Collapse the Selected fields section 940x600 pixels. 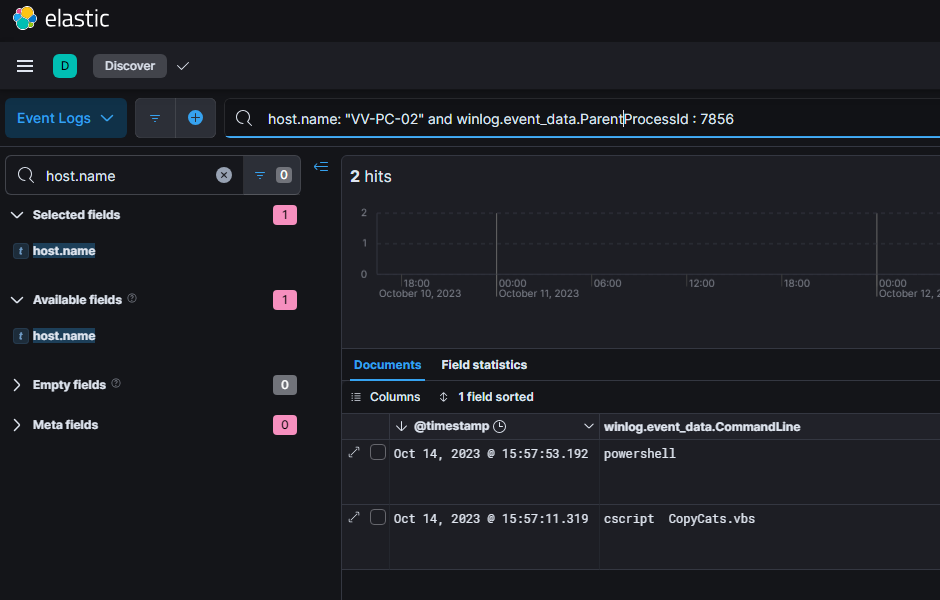coord(17,215)
